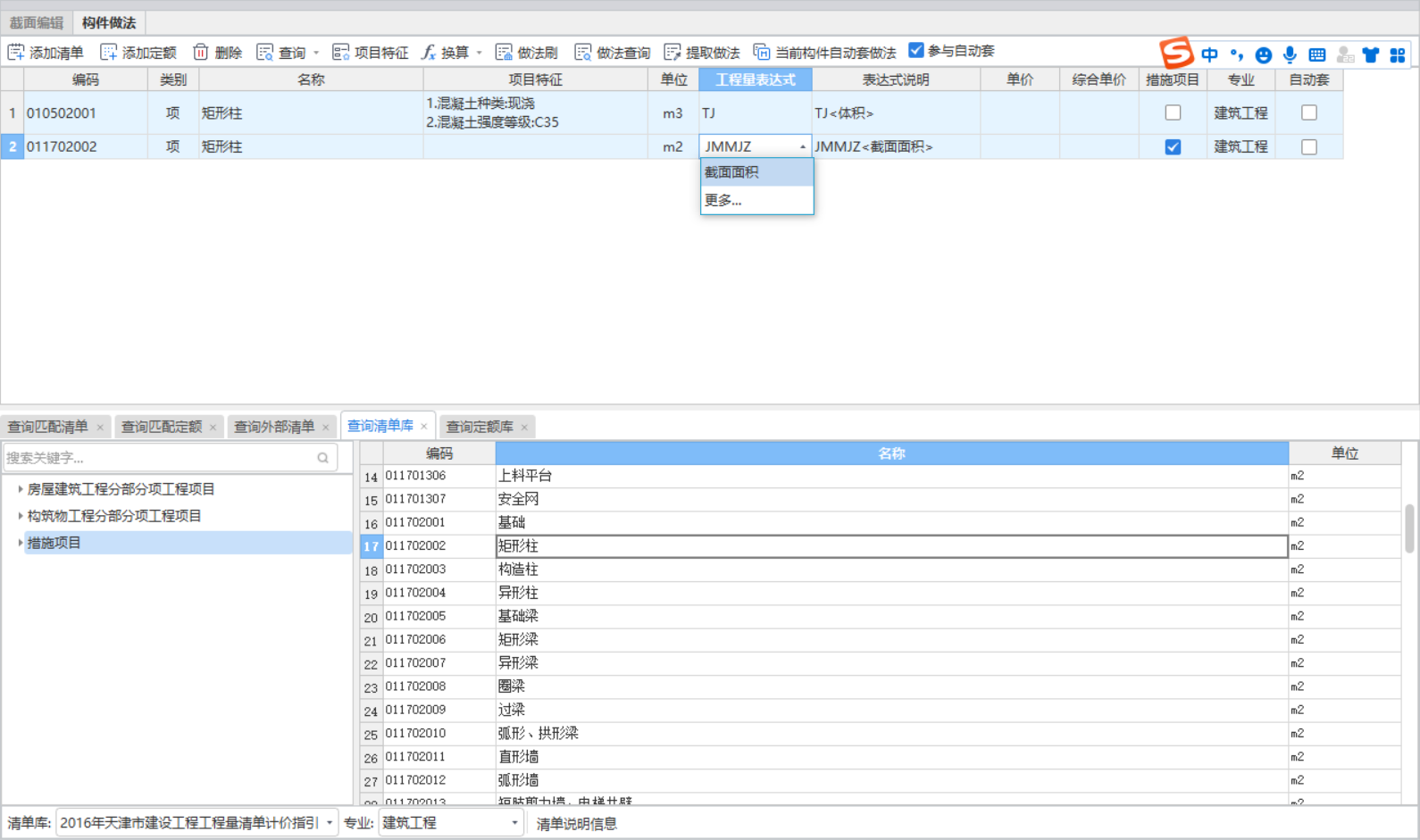Close the 查询清单库 tab

[424, 427]
